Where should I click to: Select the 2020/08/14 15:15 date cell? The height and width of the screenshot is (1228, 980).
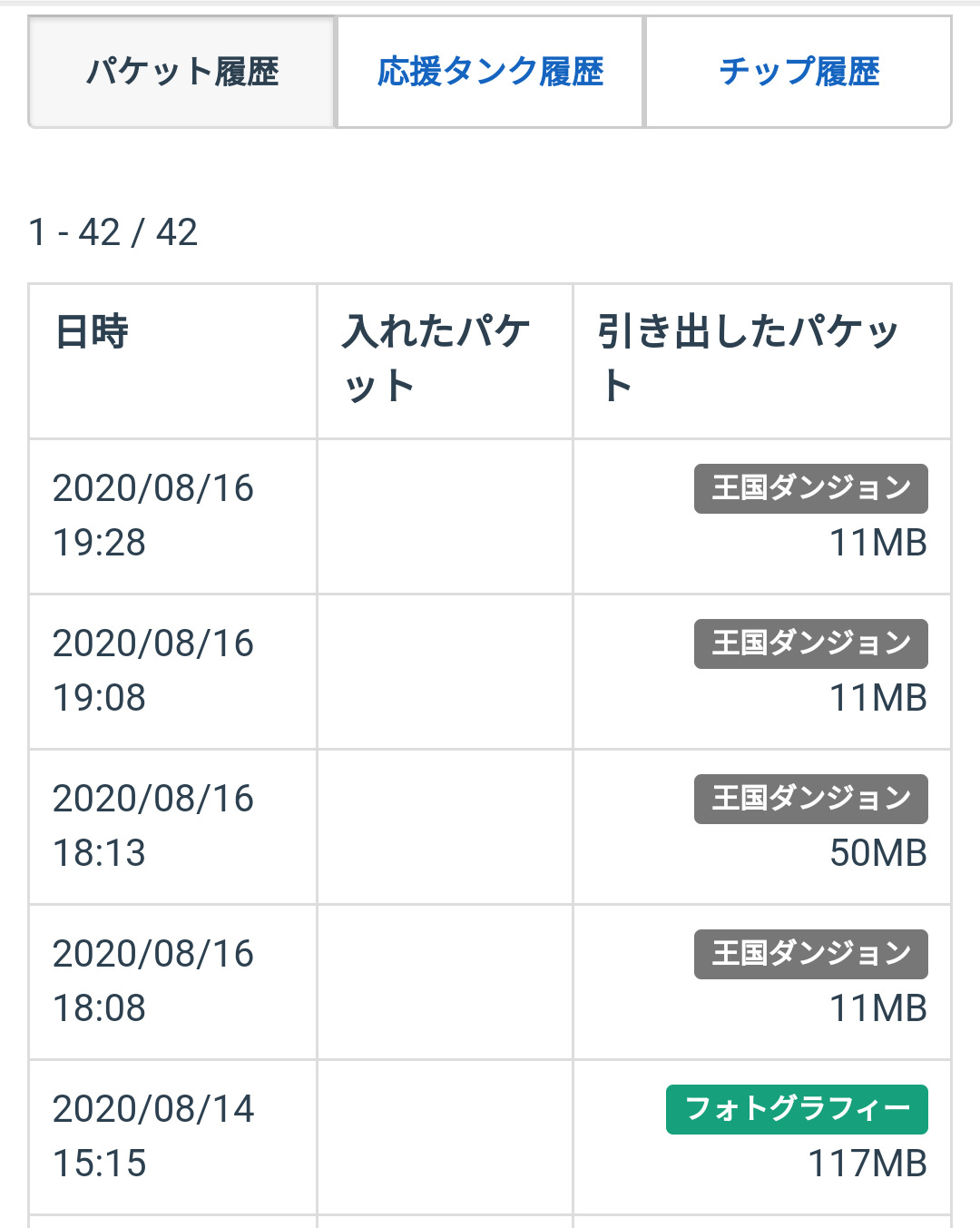click(152, 1136)
